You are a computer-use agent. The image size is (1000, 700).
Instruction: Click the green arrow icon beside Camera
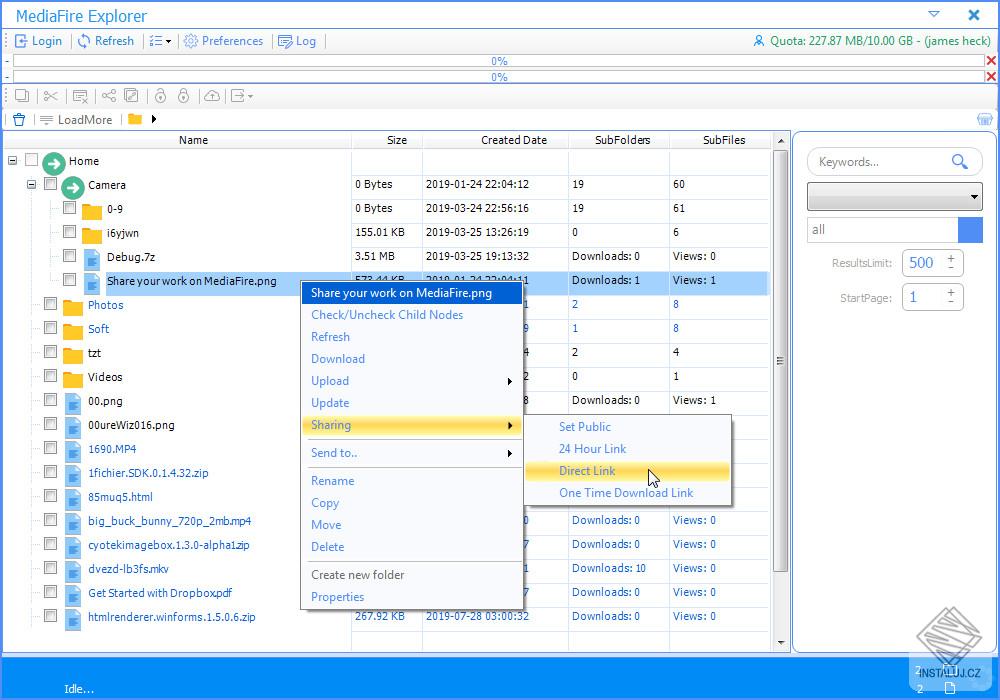pyautogui.click(x=73, y=187)
